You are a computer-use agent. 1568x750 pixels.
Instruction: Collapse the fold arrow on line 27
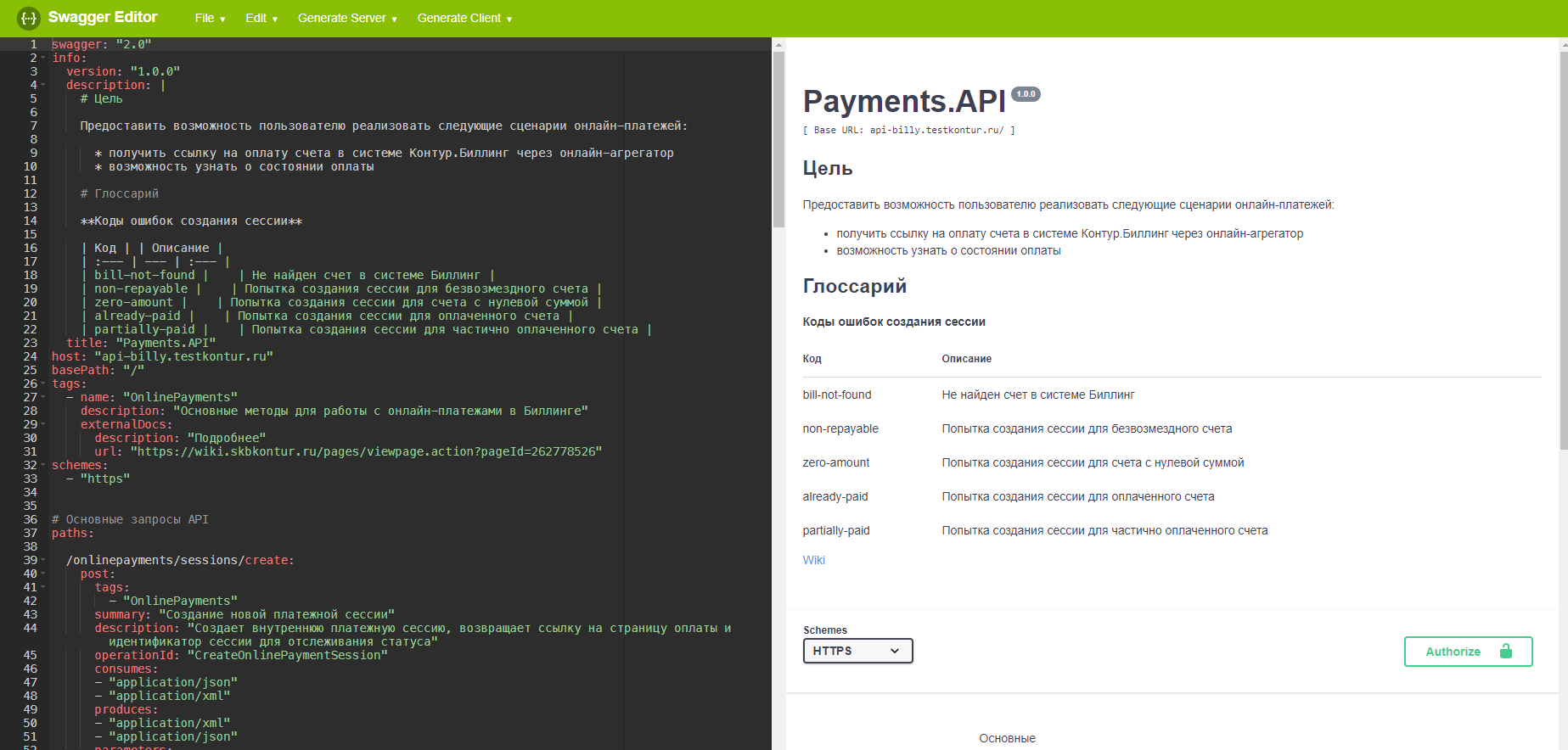click(x=43, y=397)
